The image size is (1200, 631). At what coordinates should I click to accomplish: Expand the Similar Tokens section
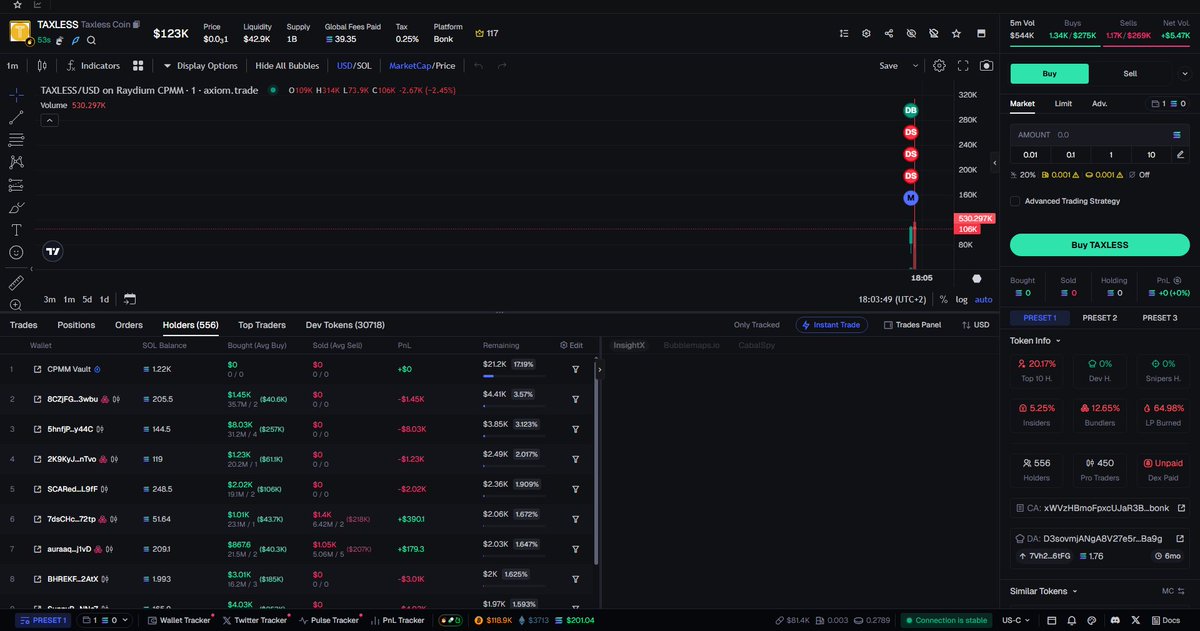(x=1041, y=591)
